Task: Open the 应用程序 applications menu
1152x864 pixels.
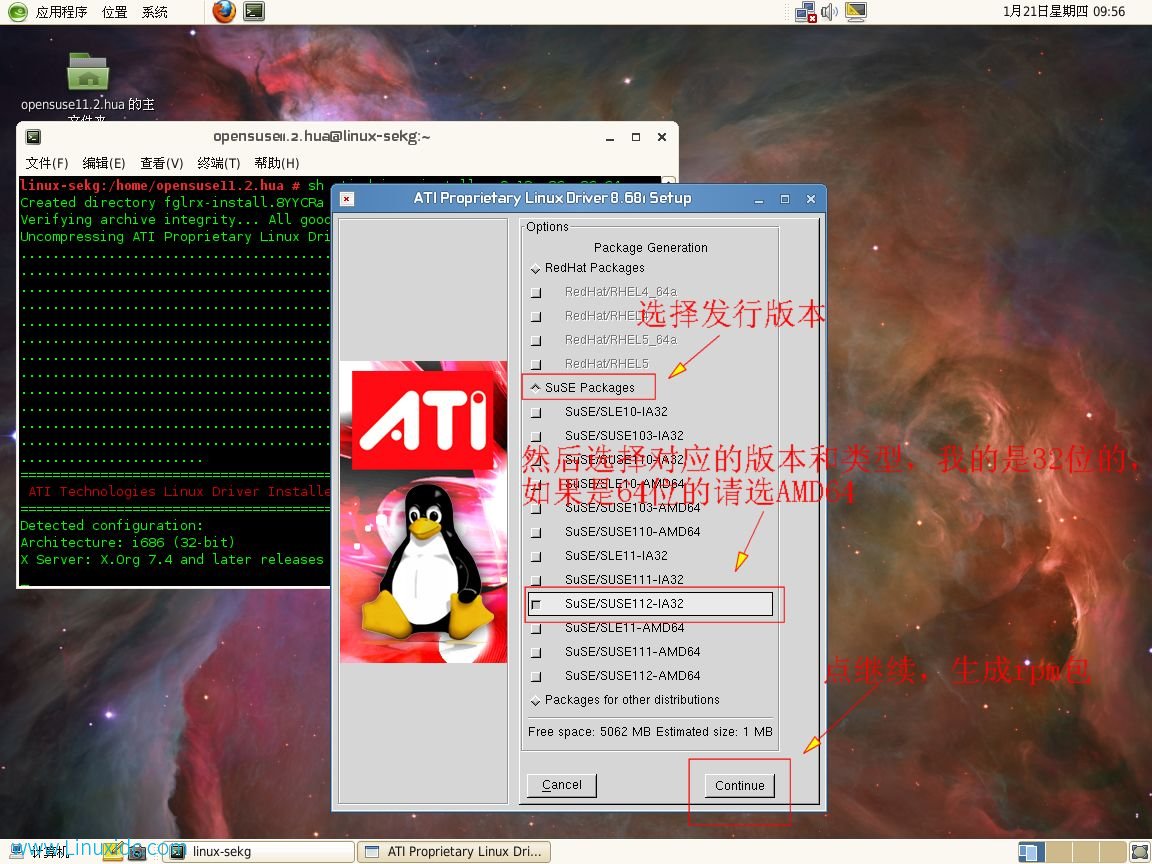Action: pyautogui.click(x=61, y=12)
